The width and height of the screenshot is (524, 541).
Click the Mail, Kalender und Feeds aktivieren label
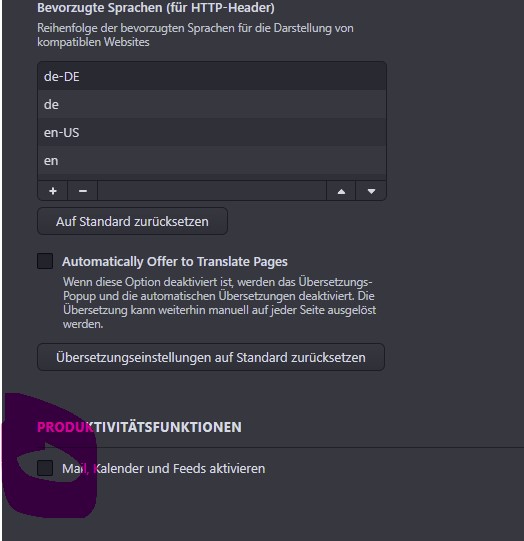tap(164, 469)
